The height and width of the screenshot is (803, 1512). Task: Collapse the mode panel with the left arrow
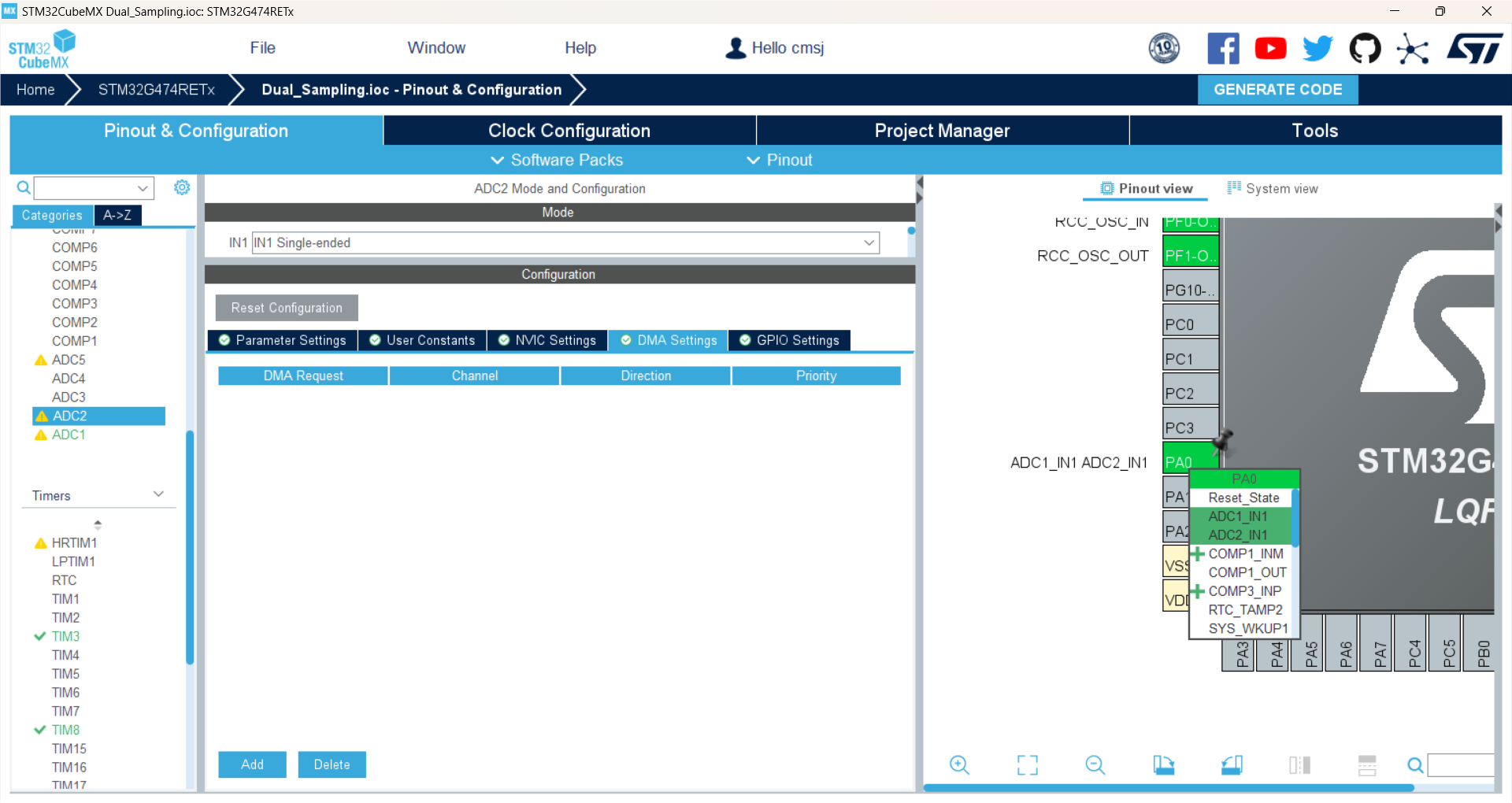point(919,183)
